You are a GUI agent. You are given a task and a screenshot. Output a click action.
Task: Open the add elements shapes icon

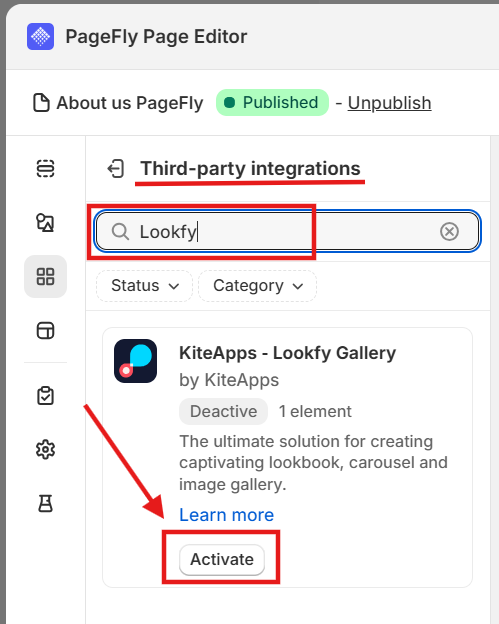(45, 222)
